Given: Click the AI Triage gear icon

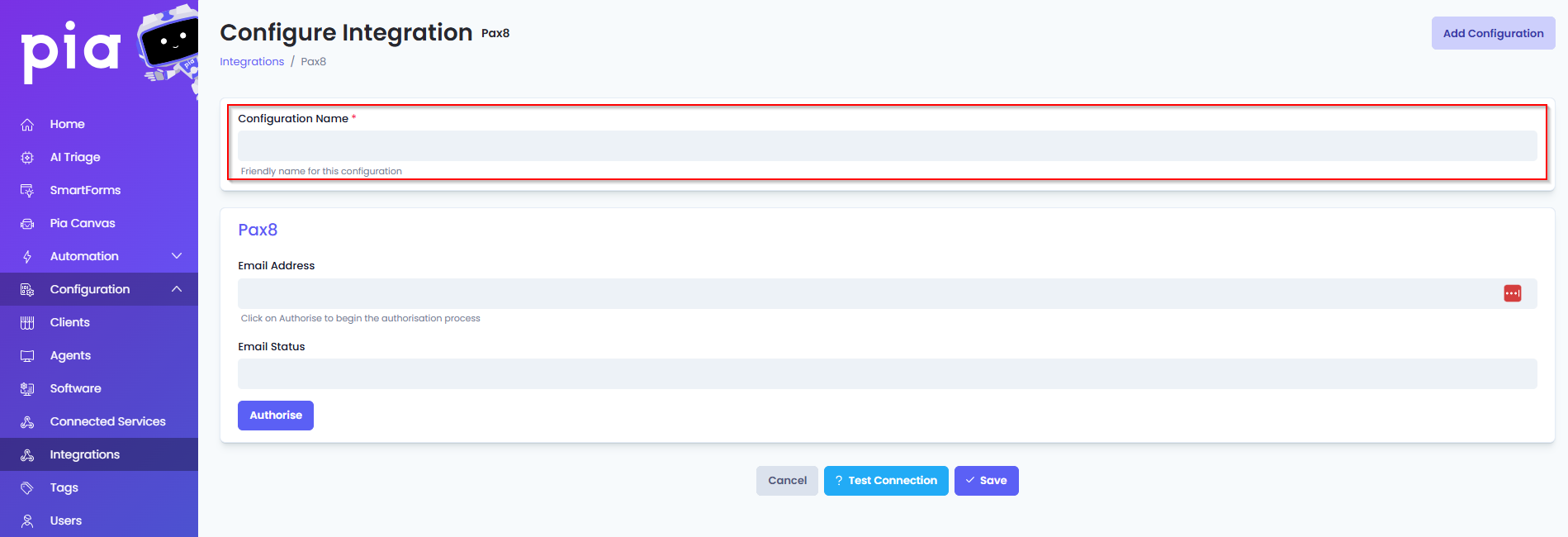Looking at the screenshot, I should 27,158.
